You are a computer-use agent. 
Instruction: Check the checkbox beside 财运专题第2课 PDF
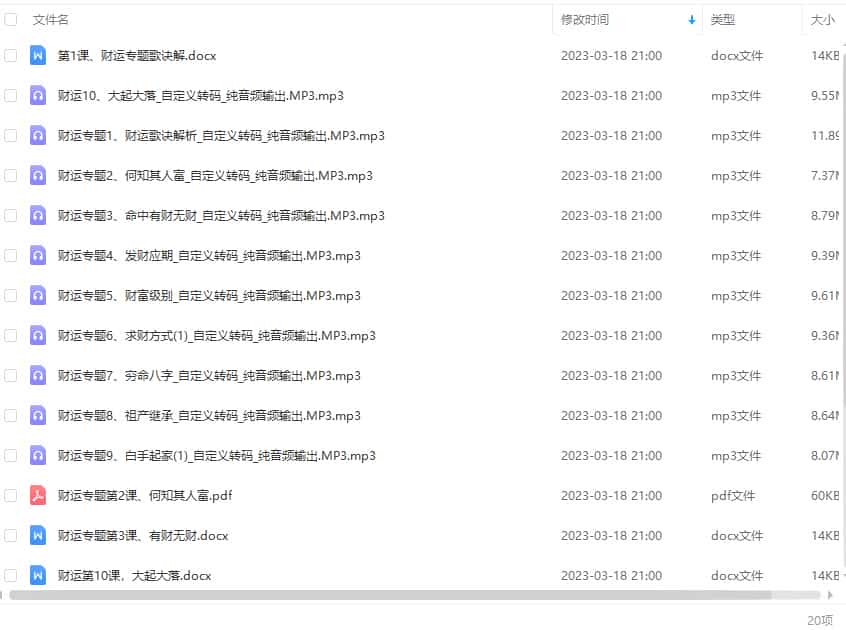(10, 495)
